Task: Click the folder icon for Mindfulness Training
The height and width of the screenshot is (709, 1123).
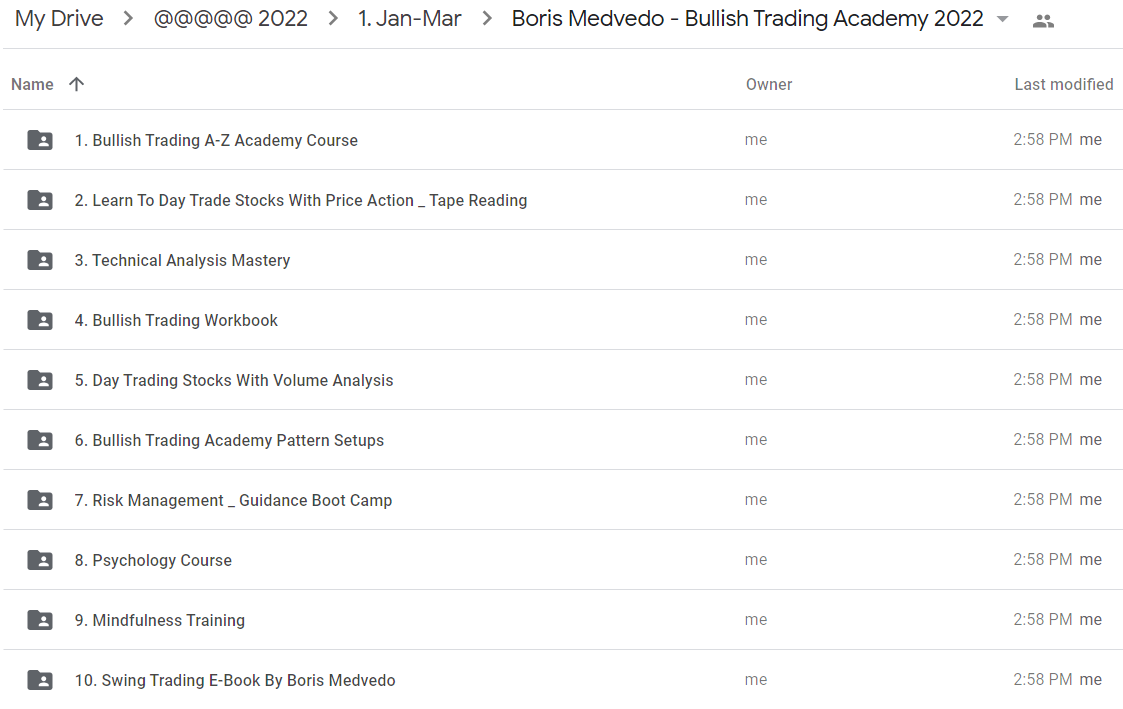Action: point(40,620)
